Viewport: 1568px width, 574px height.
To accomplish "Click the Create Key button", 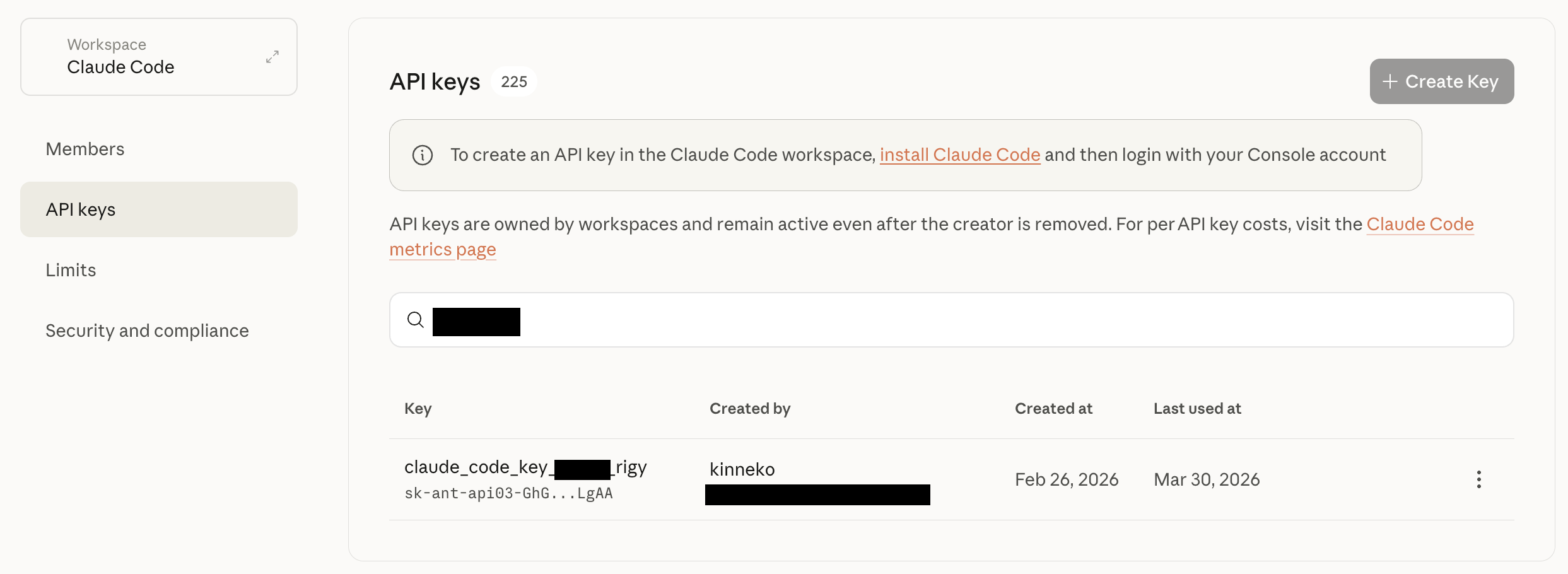I will pyautogui.click(x=1442, y=81).
